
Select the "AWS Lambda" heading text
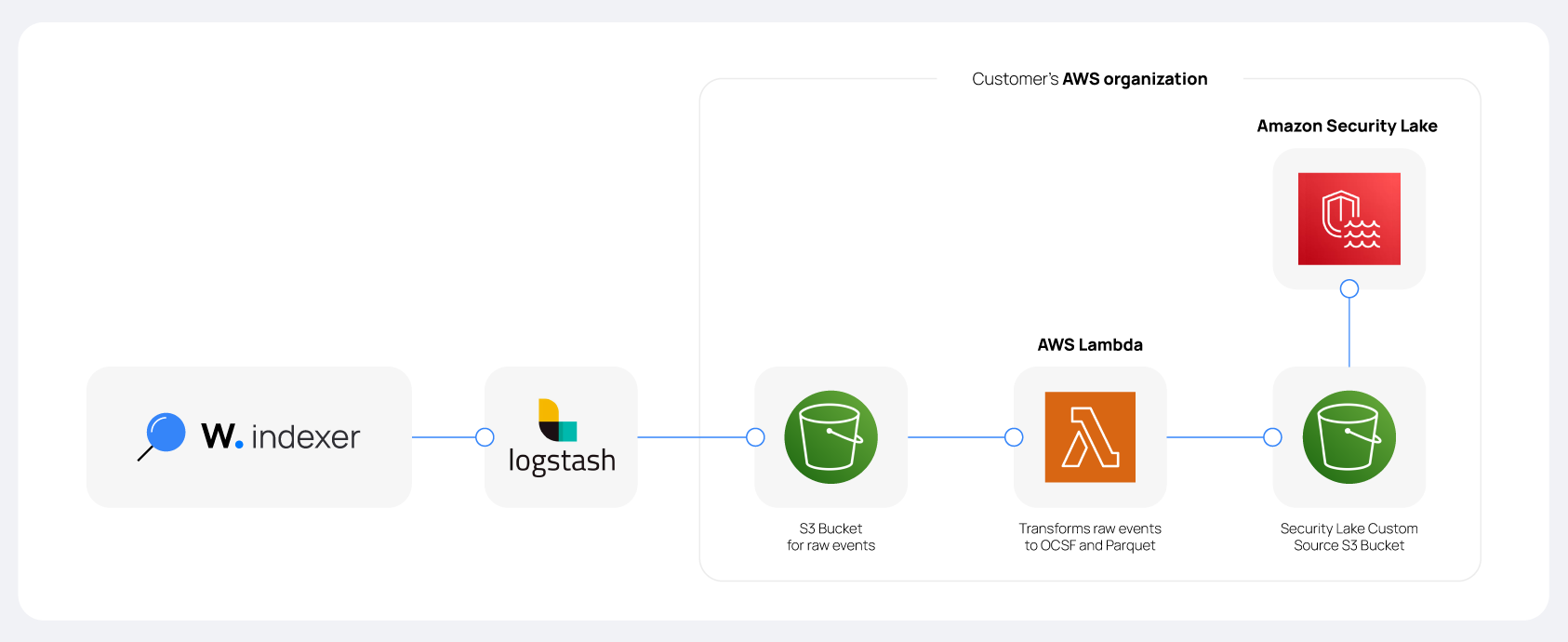point(1090,344)
